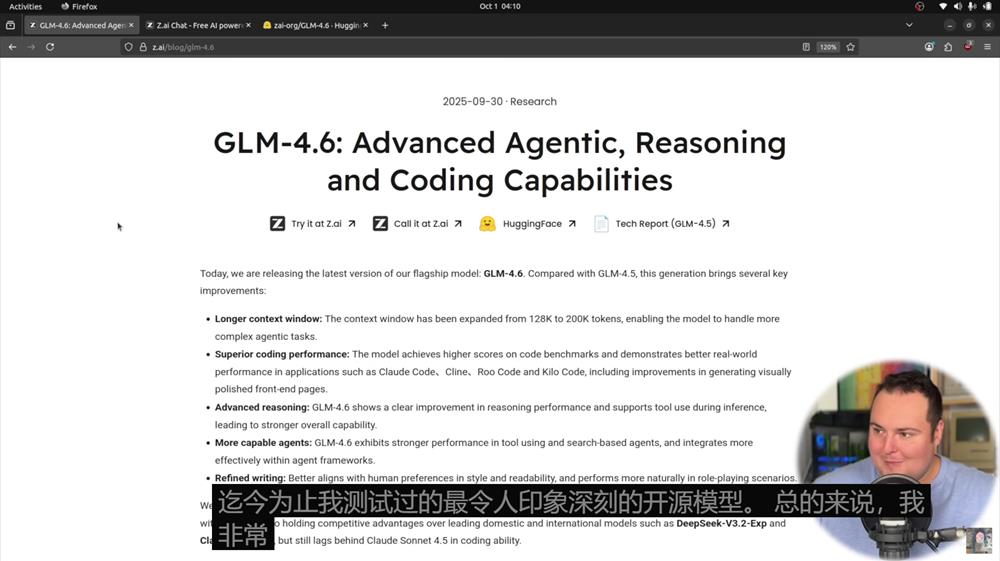Expand the list all tabs dropdown

[x=909, y=25]
